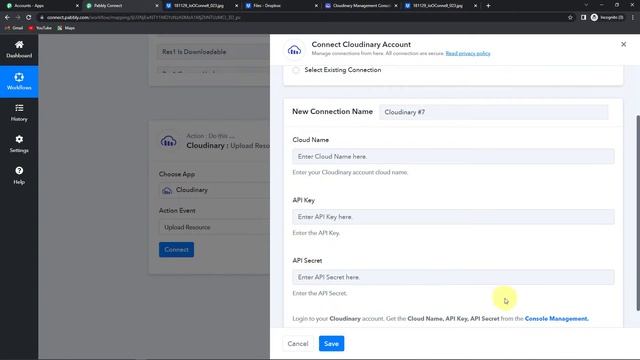The width and height of the screenshot is (640, 360).
Task: Click the Res1 Is Downloadable field
Action: [213, 52]
